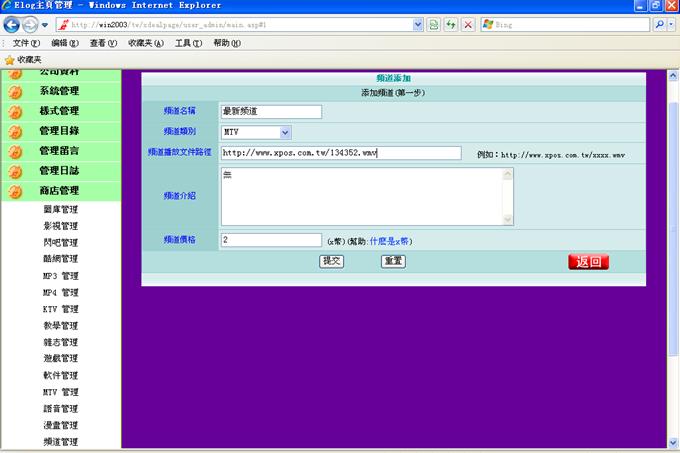Open the address bar URL history dropdown
680x453 pixels.
[417, 24]
